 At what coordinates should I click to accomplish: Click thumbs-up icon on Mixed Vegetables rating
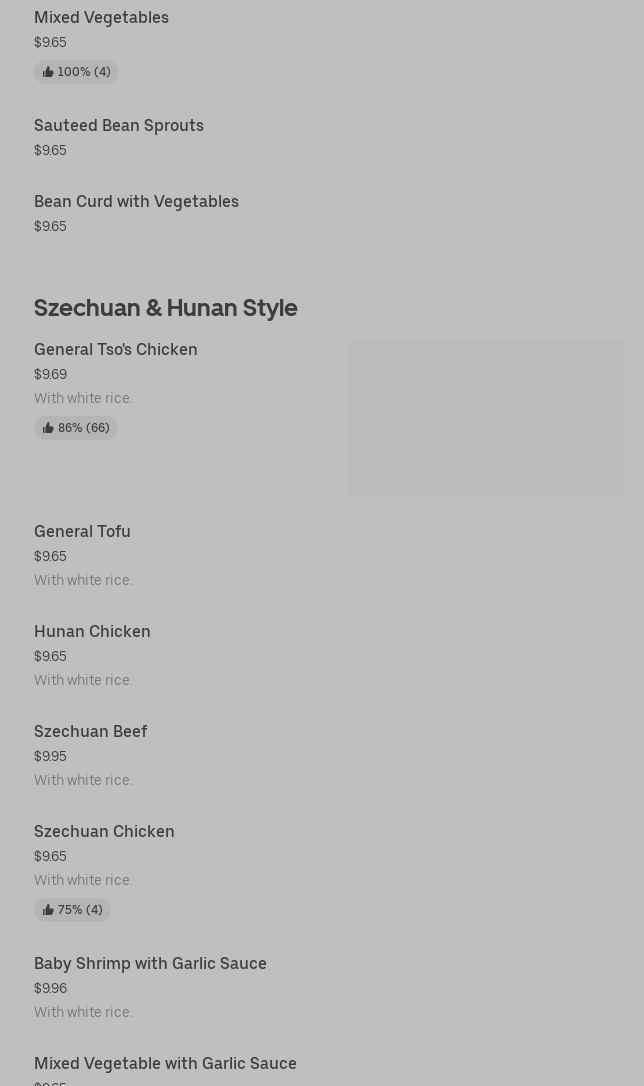point(48,72)
